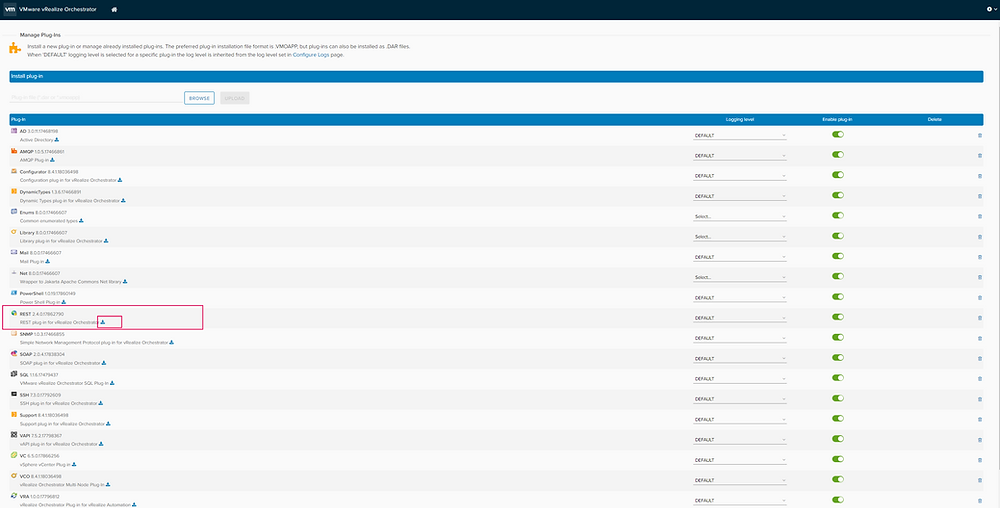Download the VAPI plug-in
Screen dimensions: 1000x508
(x=101, y=444)
